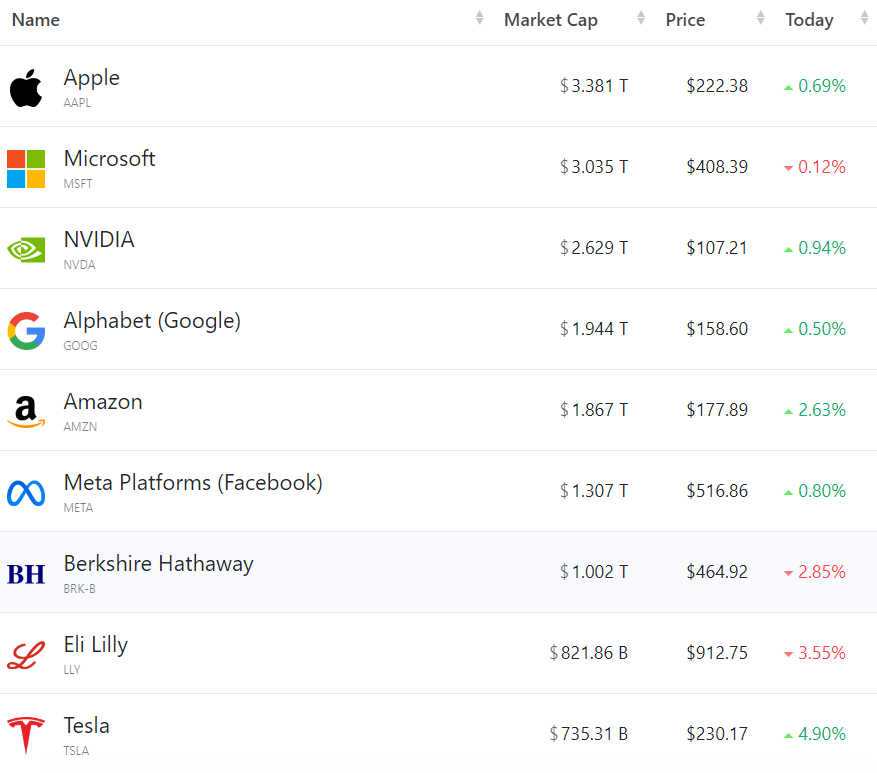The height and width of the screenshot is (773, 877).
Task: Click Tesla's 4.90% daily change value
Action: coord(822,734)
